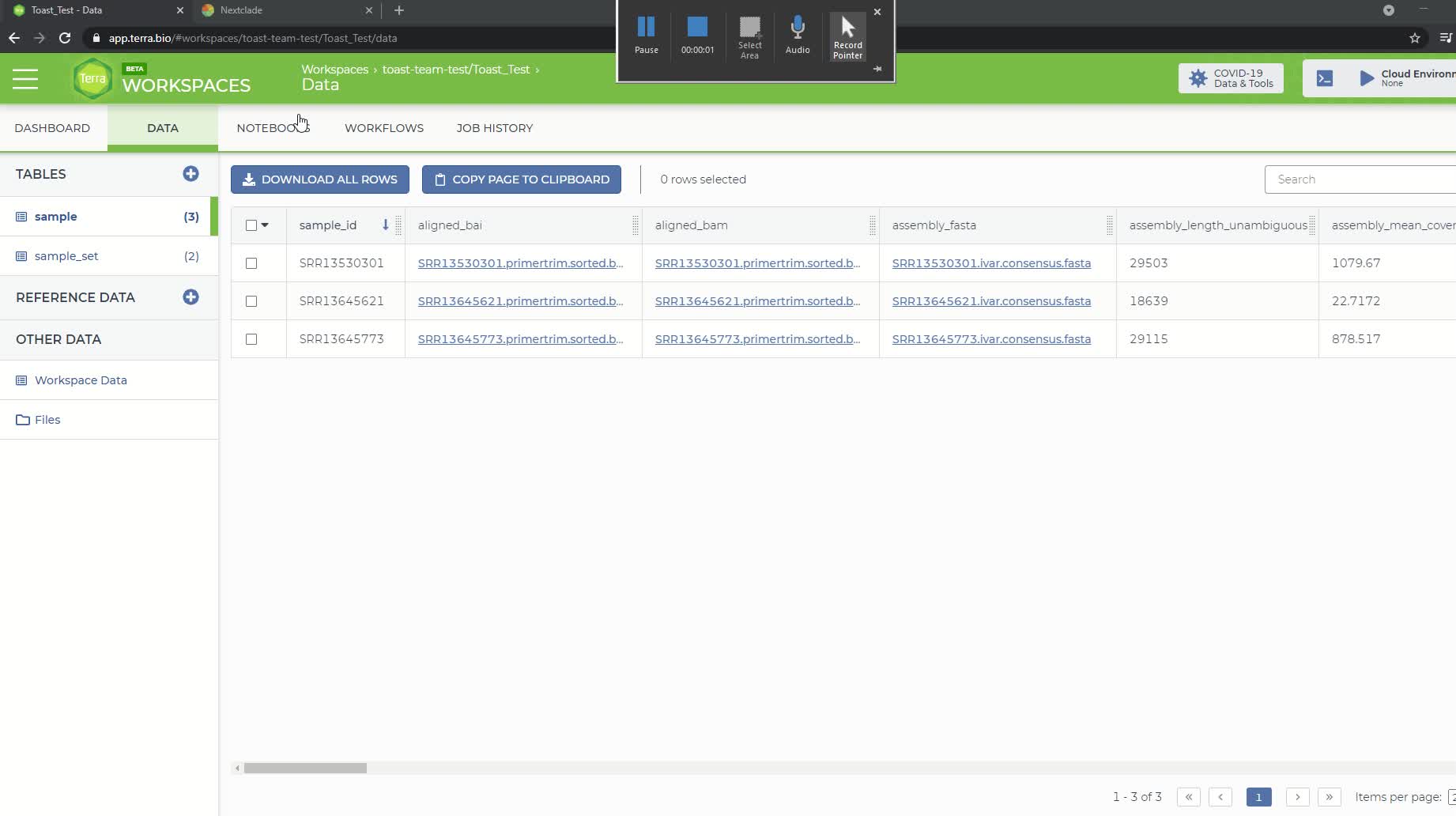Go to next page of results
This screenshot has height=816, width=1456.
click(1297, 797)
